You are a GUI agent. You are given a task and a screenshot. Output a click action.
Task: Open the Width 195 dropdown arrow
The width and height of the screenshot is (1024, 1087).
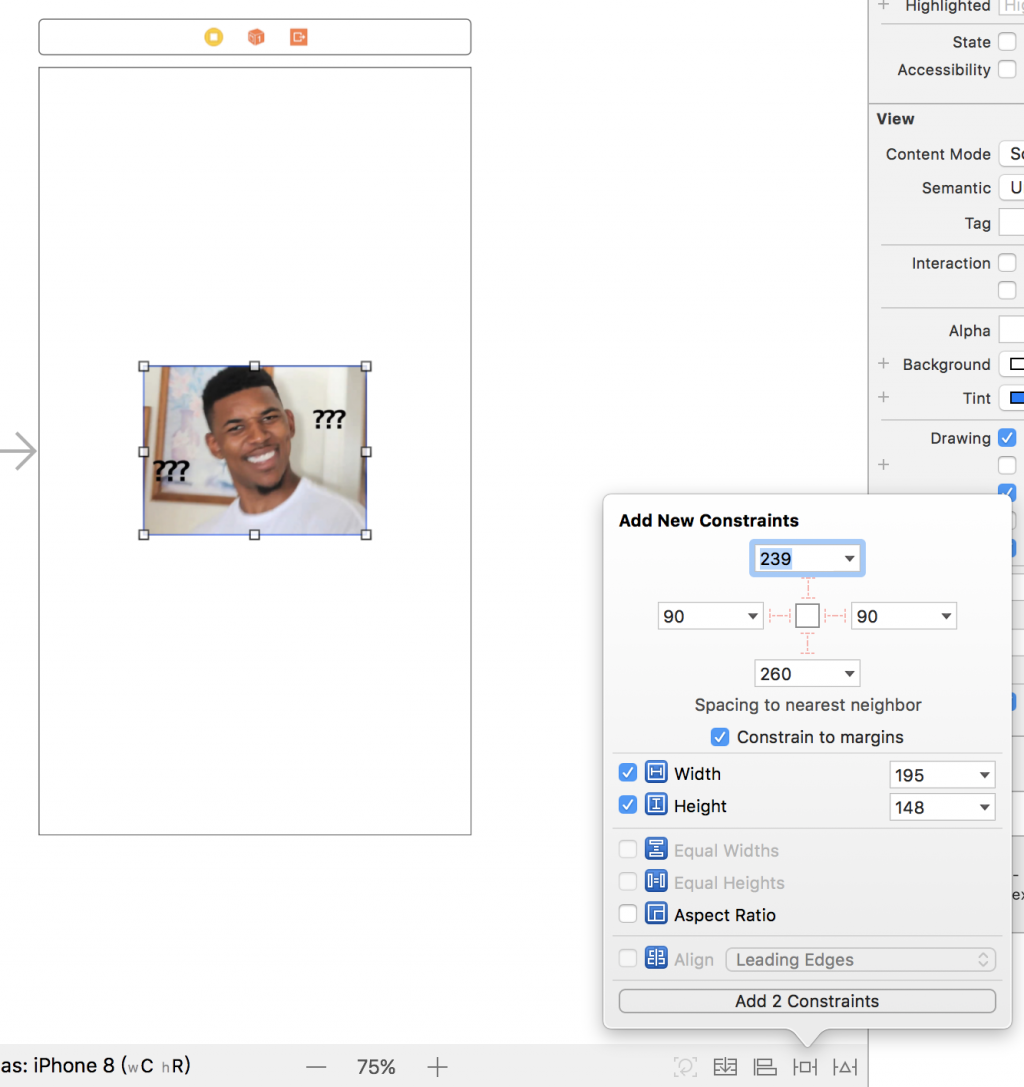coord(984,775)
